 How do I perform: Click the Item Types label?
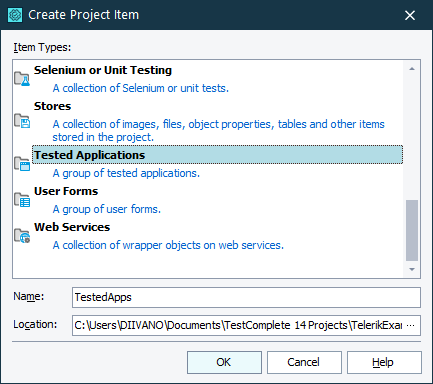[x=42, y=47]
